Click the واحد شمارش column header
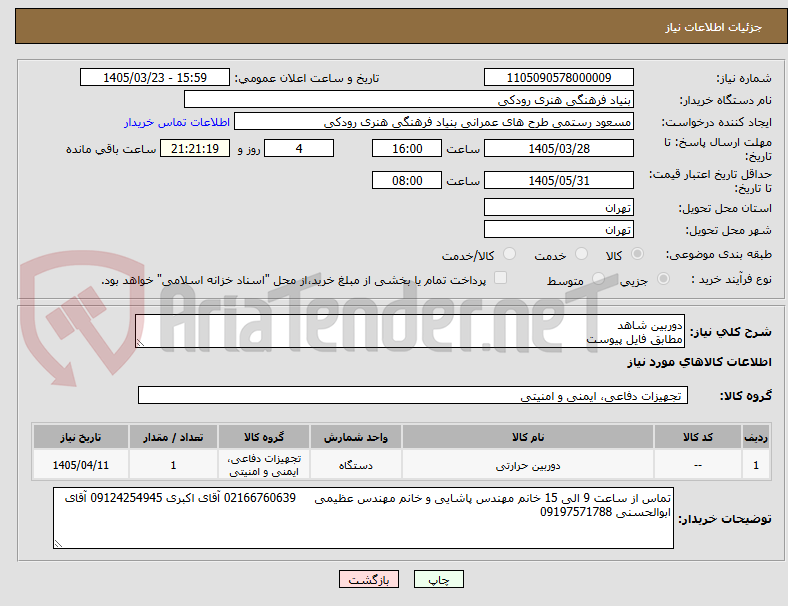This screenshot has width=788, height=606. pyautogui.click(x=356, y=437)
